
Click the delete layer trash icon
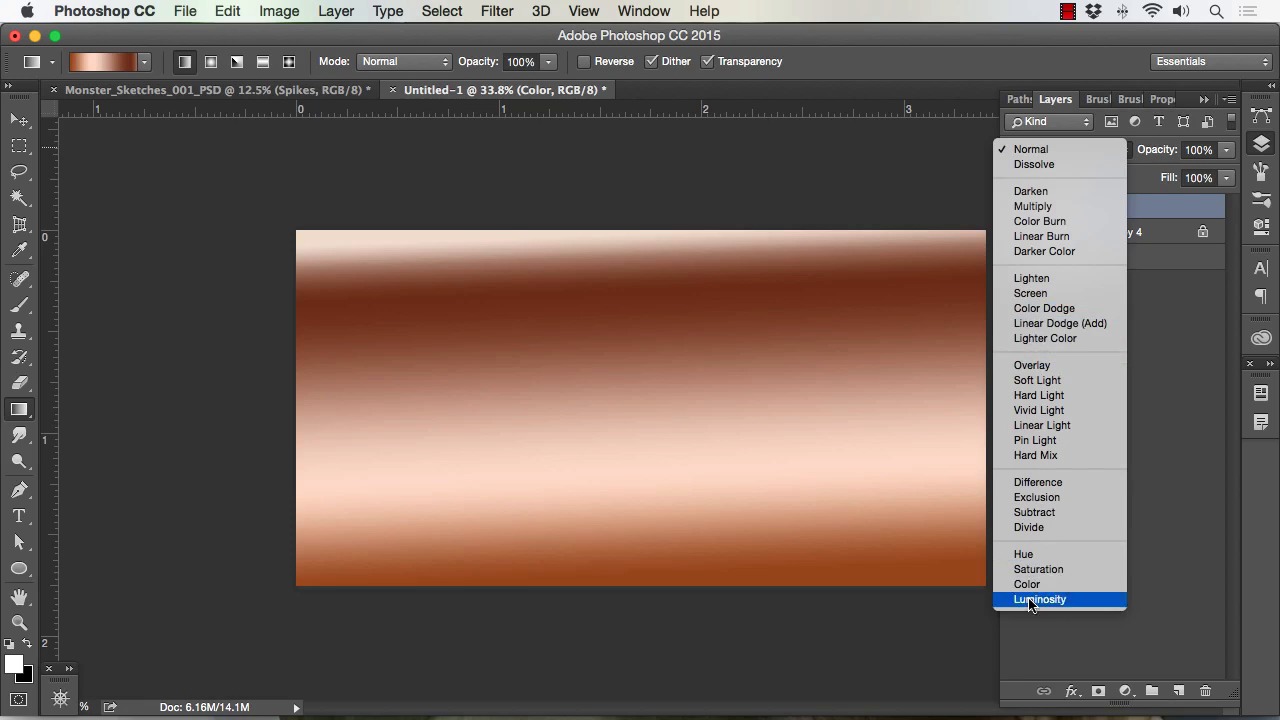pos(1205,691)
